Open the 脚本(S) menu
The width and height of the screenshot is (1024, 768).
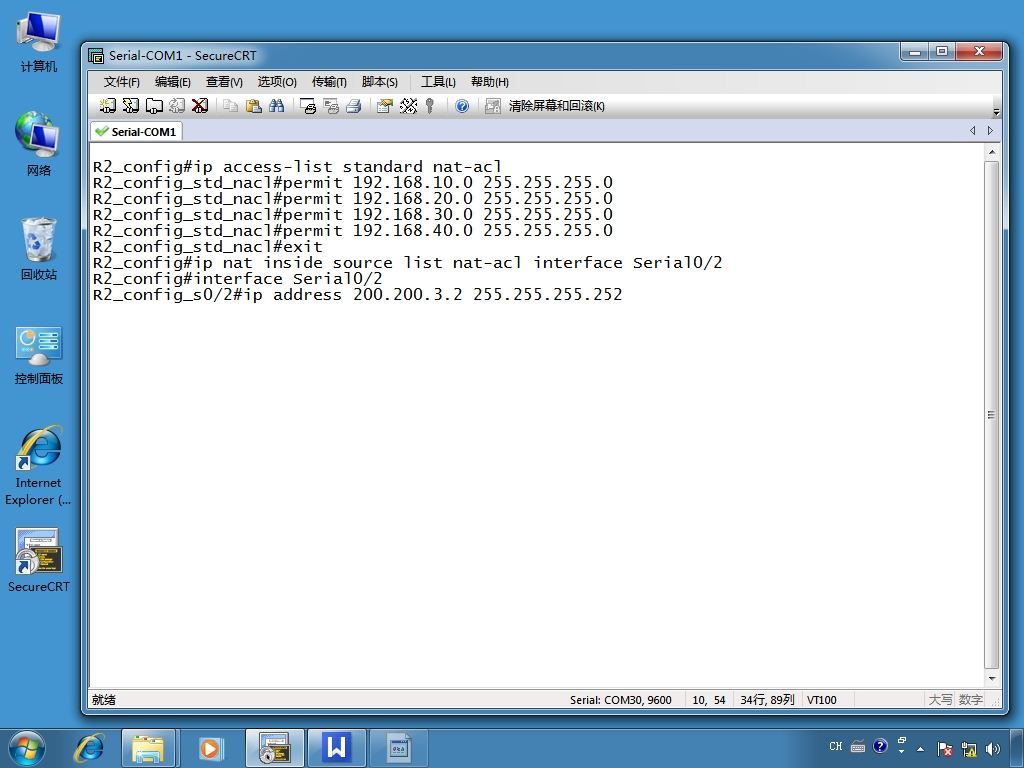tap(379, 82)
